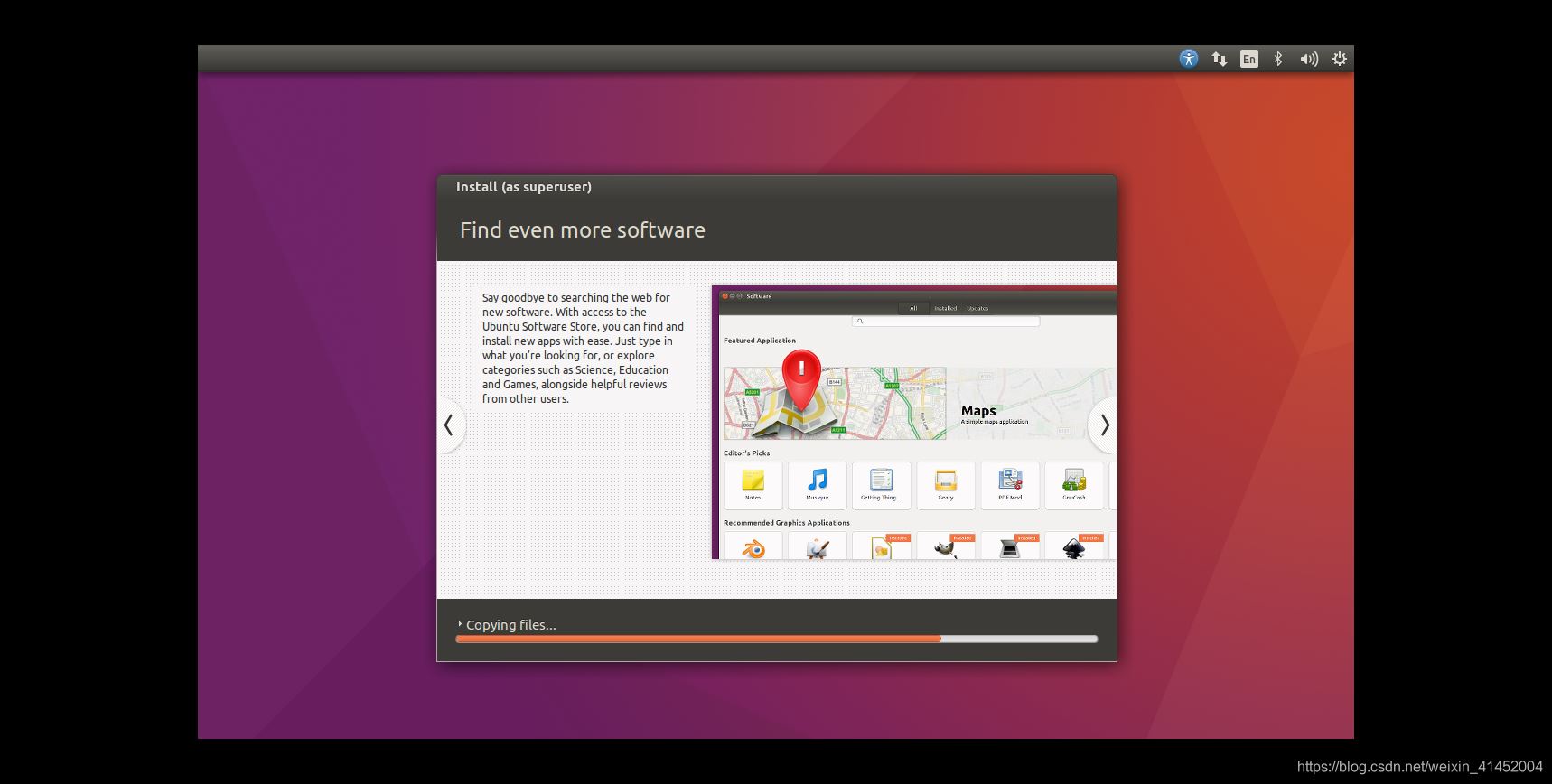Select the GnuCash application icon
1552x784 pixels.
click(x=1073, y=482)
